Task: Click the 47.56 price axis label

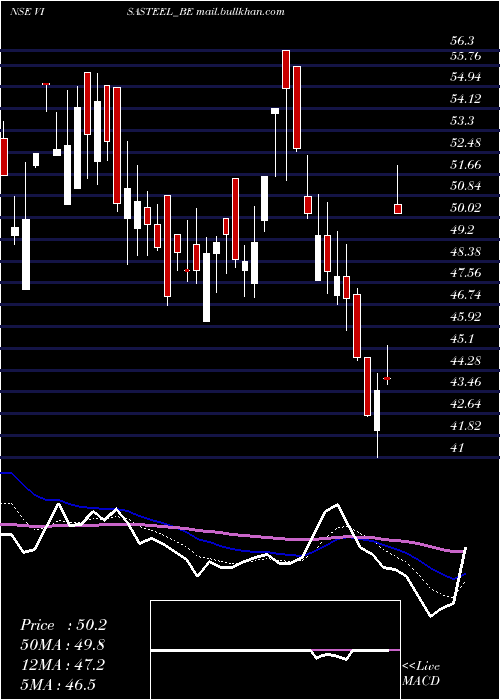Action: click(x=466, y=273)
